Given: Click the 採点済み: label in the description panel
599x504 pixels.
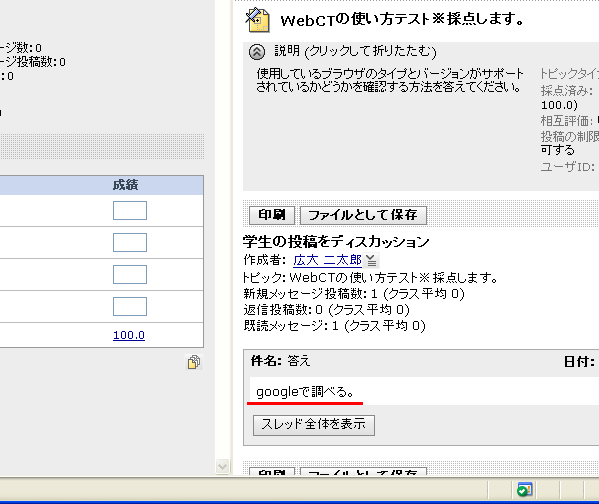Looking at the screenshot, I should tap(567, 91).
